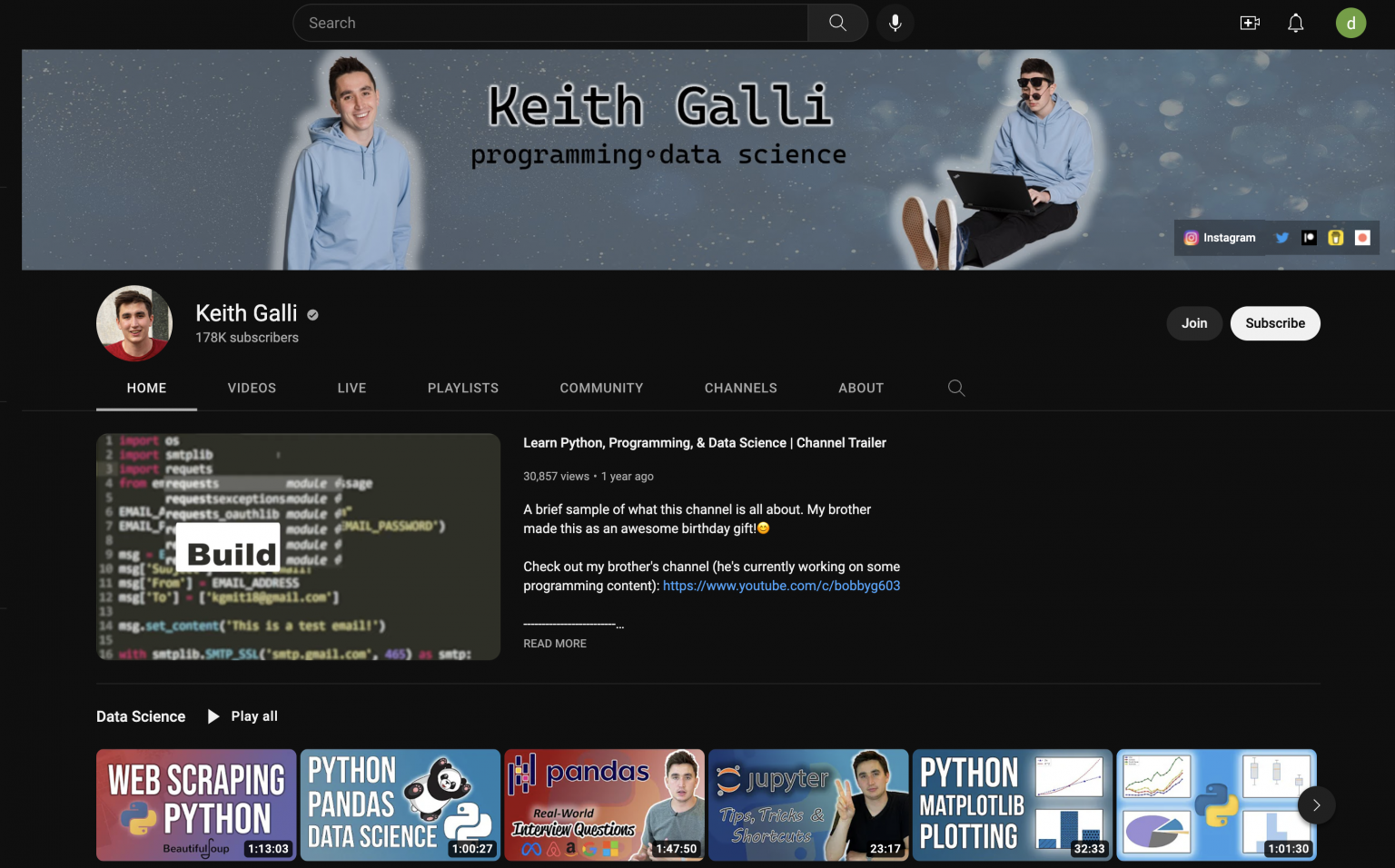Screen dimensions: 1395x868
Task: Subscribe to Keith Galli's channel
Action: click(x=1274, y=322)
